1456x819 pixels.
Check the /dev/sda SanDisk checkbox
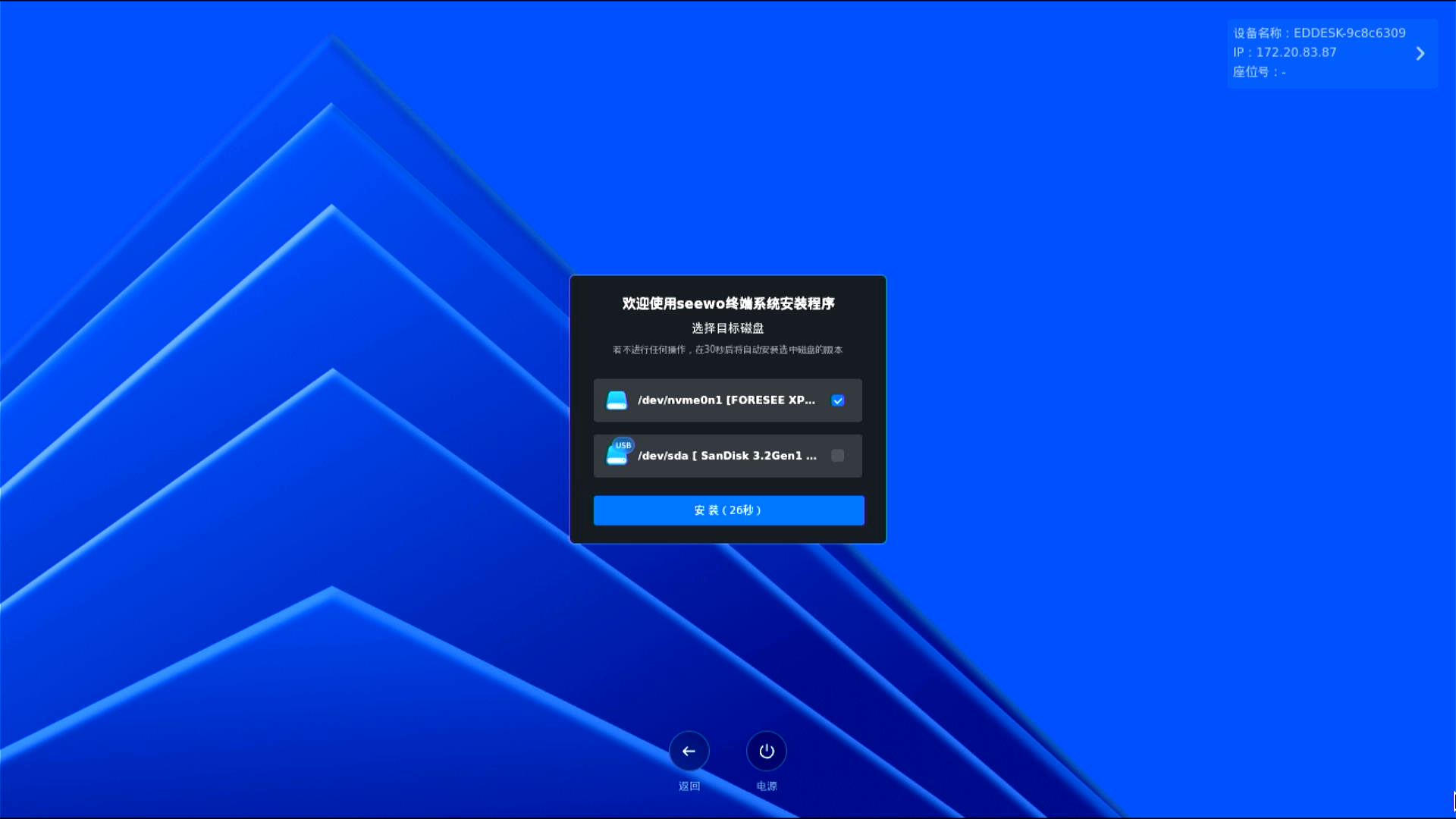838,456
